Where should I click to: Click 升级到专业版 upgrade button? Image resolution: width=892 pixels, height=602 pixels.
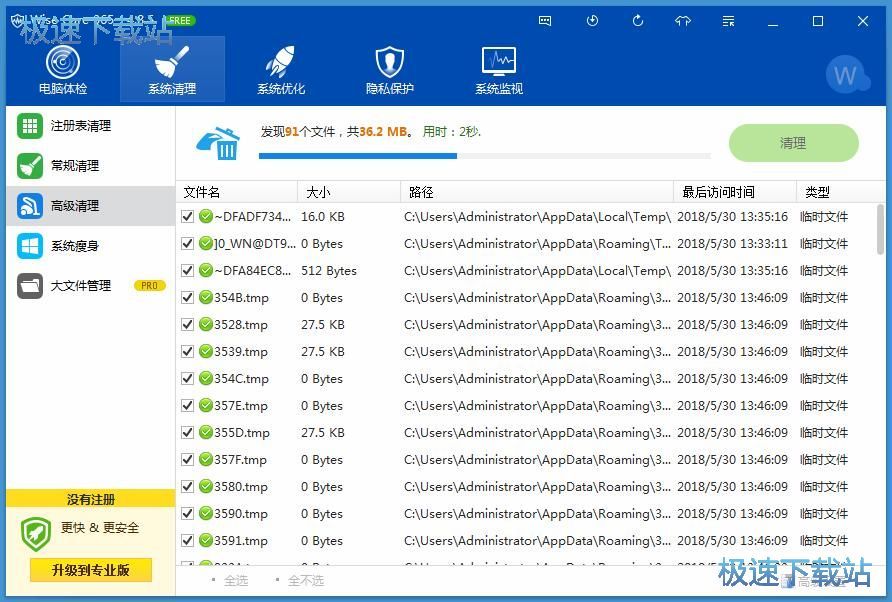(x=91, y=570)
